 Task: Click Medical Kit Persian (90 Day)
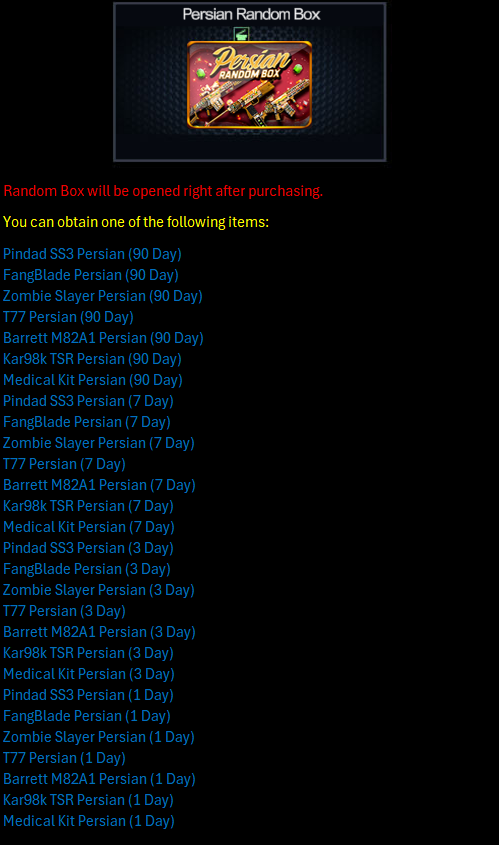[93, 380]
